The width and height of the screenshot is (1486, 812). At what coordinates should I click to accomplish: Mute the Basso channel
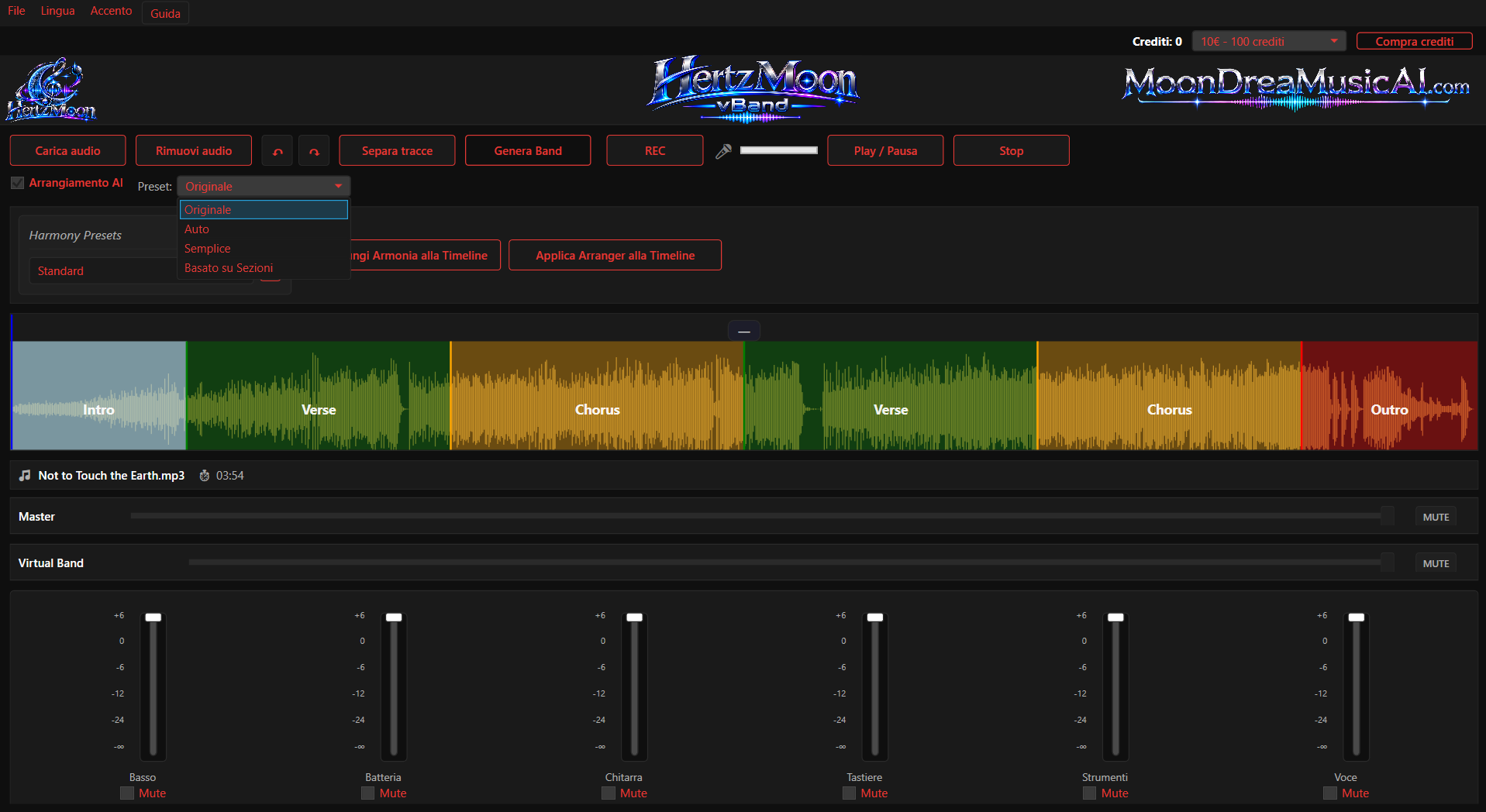(127, 793)
